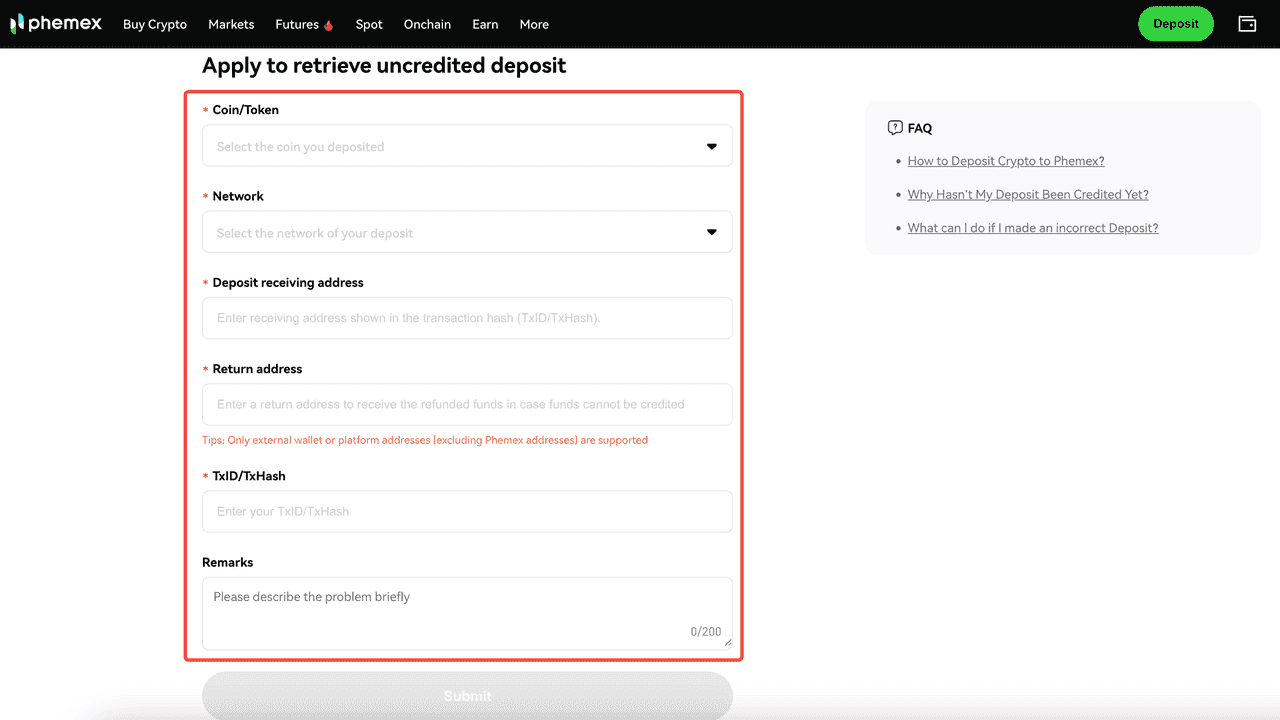Click the incorrect Deposit FAQ link
The image size is (1280, 720).
[1033, 228]
